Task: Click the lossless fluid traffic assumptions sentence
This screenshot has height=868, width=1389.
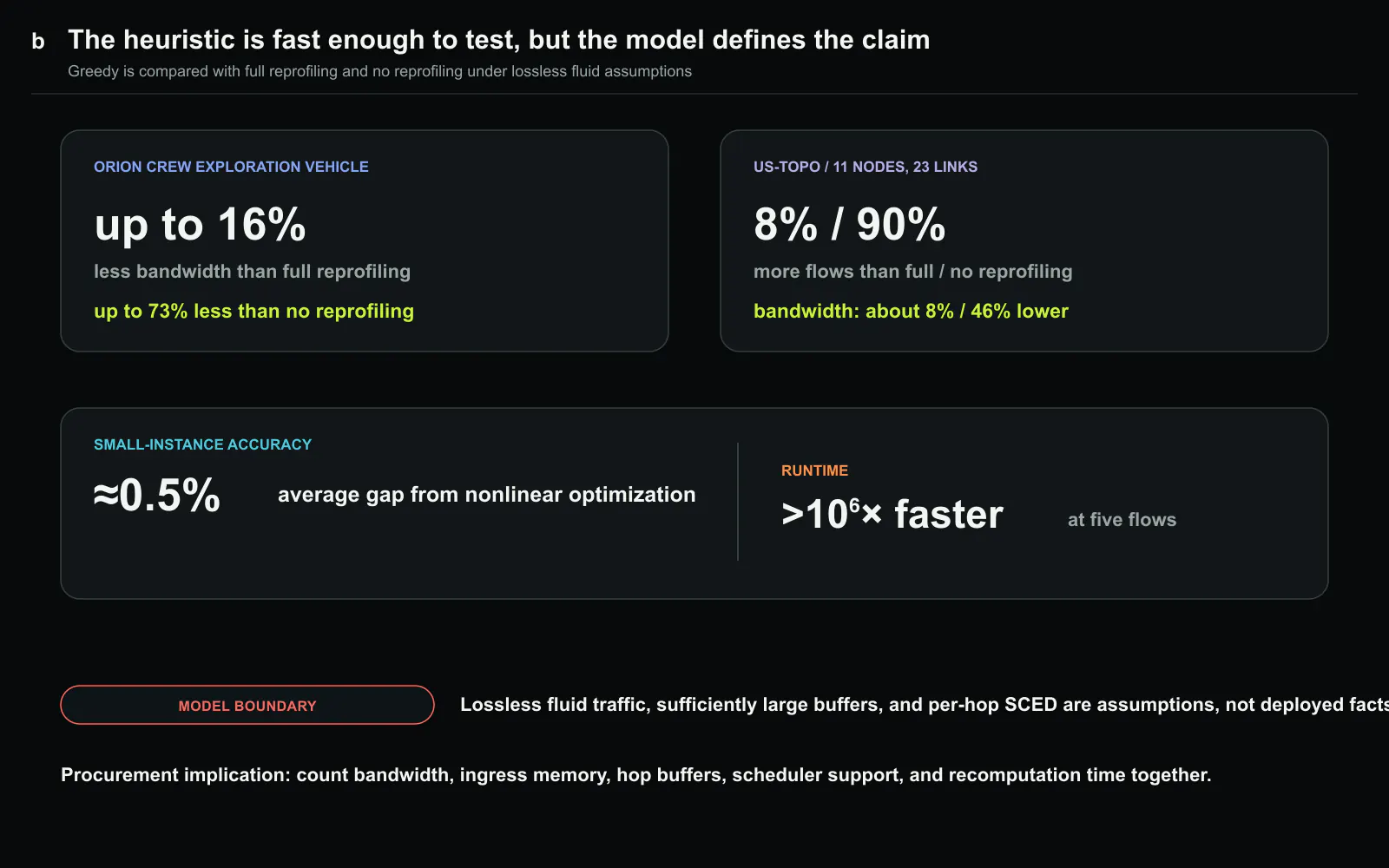Action: coord(925,705)
